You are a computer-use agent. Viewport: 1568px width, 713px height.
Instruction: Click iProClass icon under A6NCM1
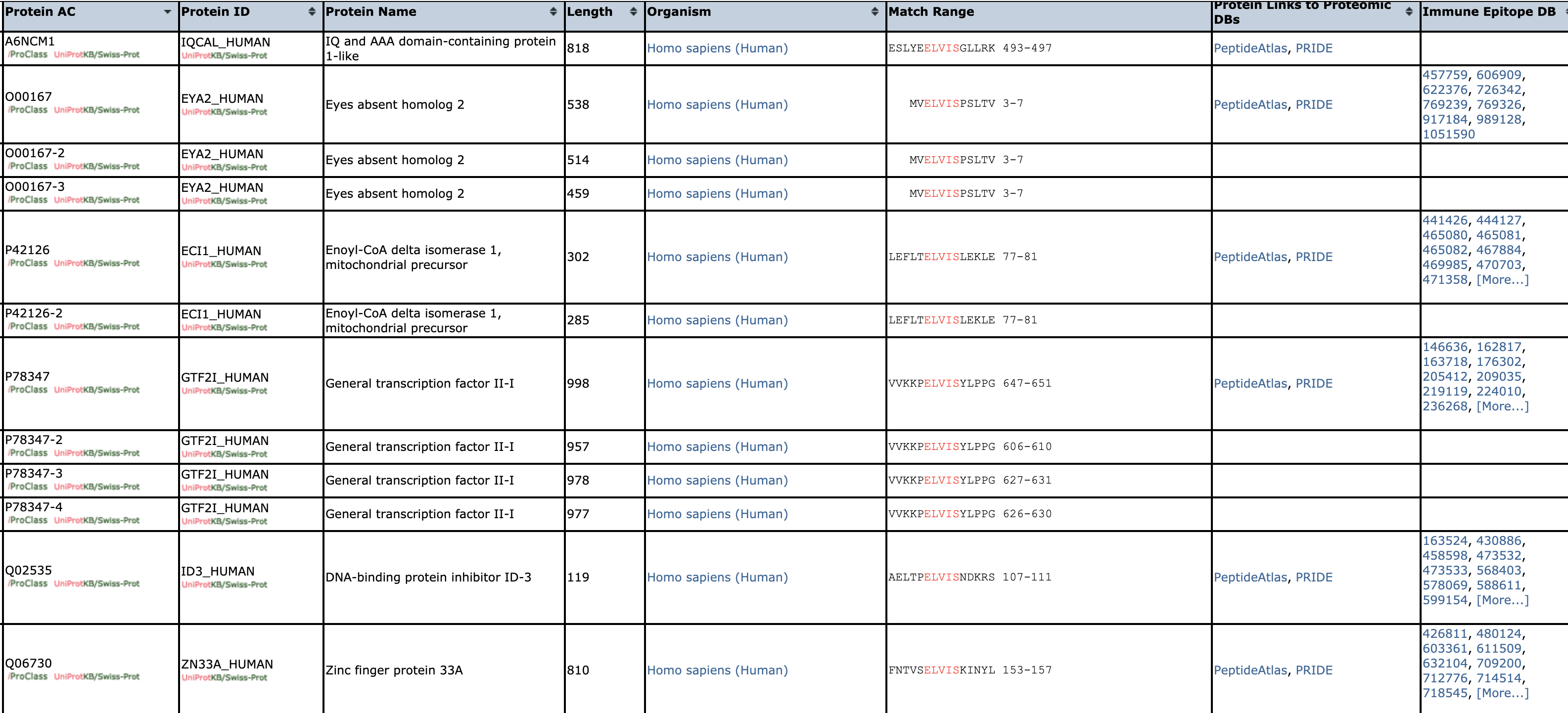pyautogui.click(x=27, y=55)
